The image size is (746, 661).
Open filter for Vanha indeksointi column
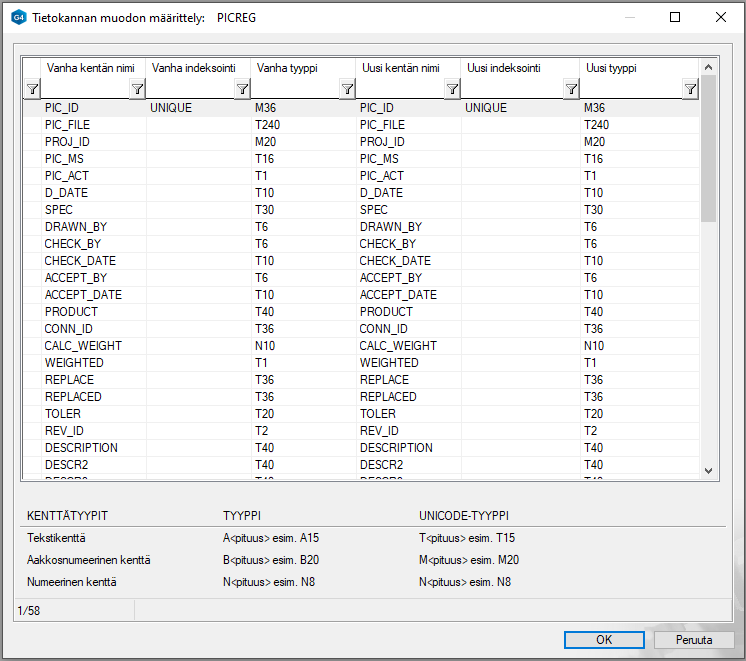tap(242, 90)
